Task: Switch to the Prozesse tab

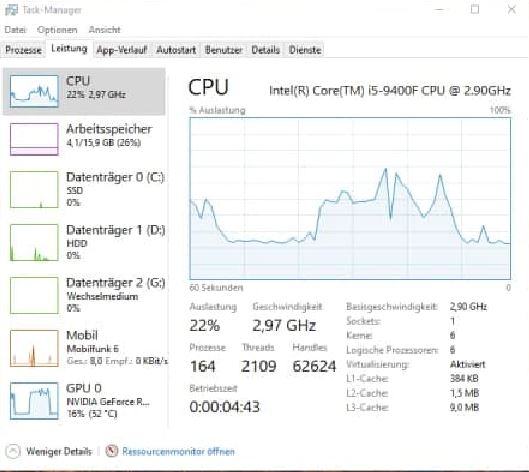Action: 23,50
